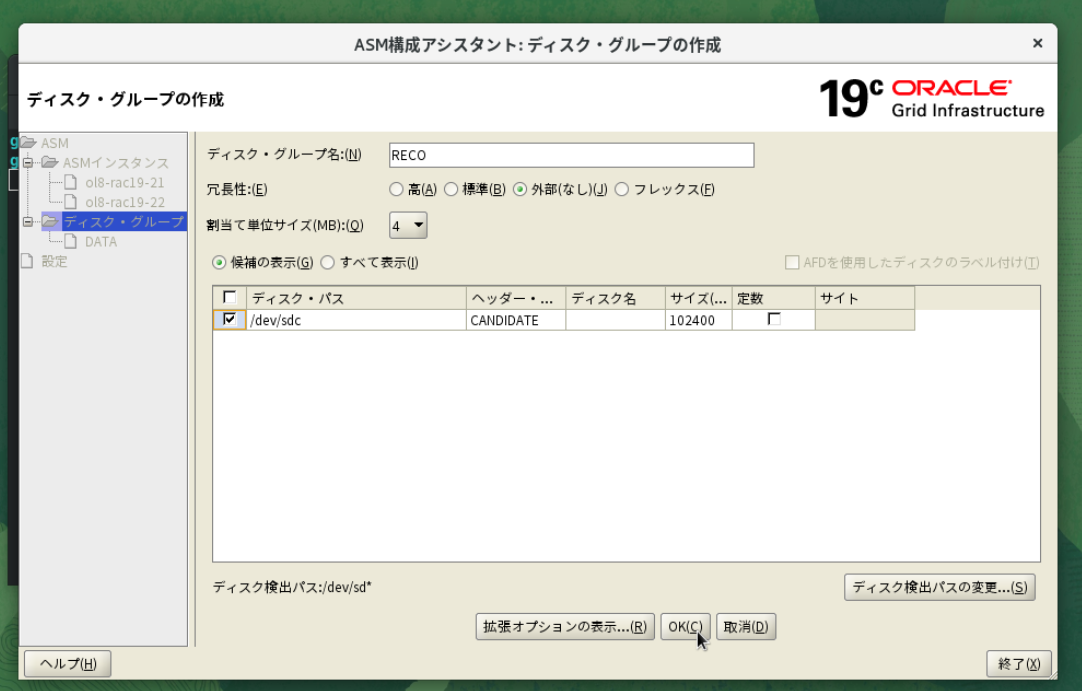Toggle the select-all checkbox in table header
This screenshot has height=691, width=1082.
pyautogui.click(x=230, y=298)
